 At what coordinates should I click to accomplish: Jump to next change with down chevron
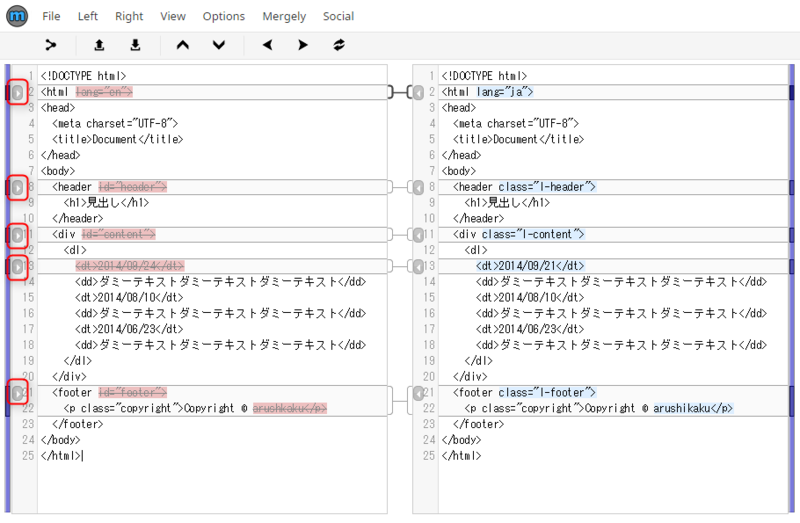(x=219, y=45)
